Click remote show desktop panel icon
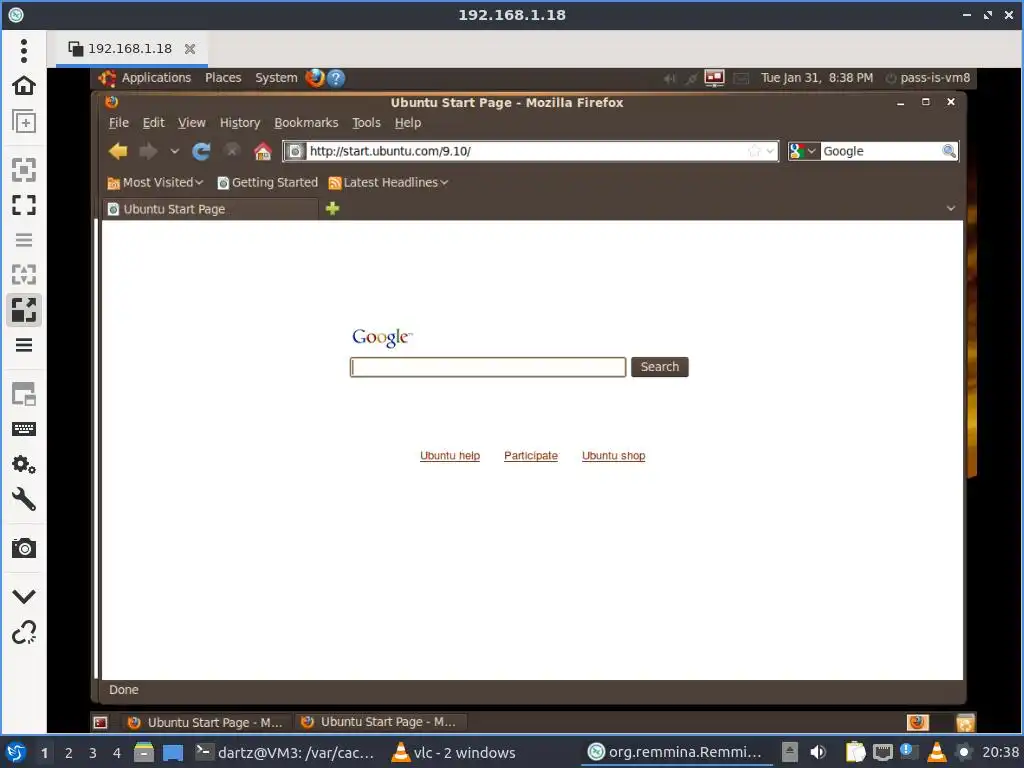This screenshot has height=768, width=1024. coord(101,722)
